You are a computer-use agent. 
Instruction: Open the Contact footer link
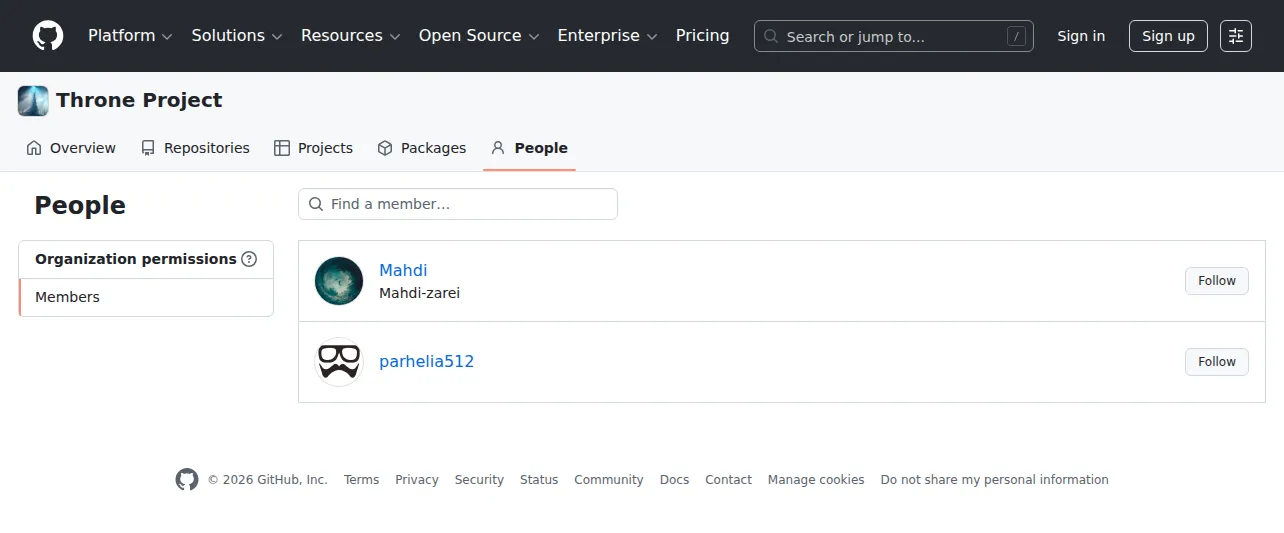[x=728, y=480]
